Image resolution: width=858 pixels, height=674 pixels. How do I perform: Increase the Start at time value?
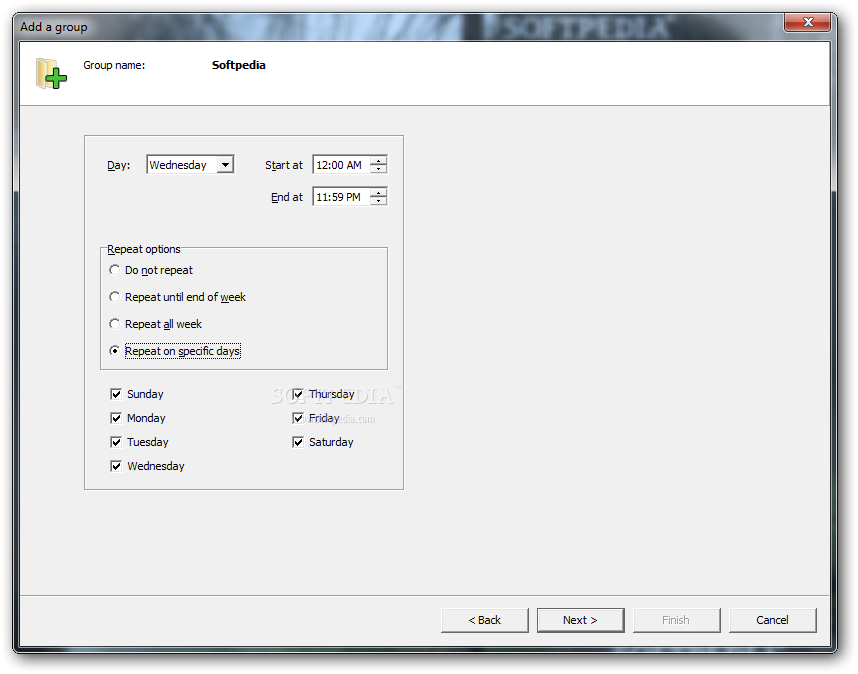378,160
